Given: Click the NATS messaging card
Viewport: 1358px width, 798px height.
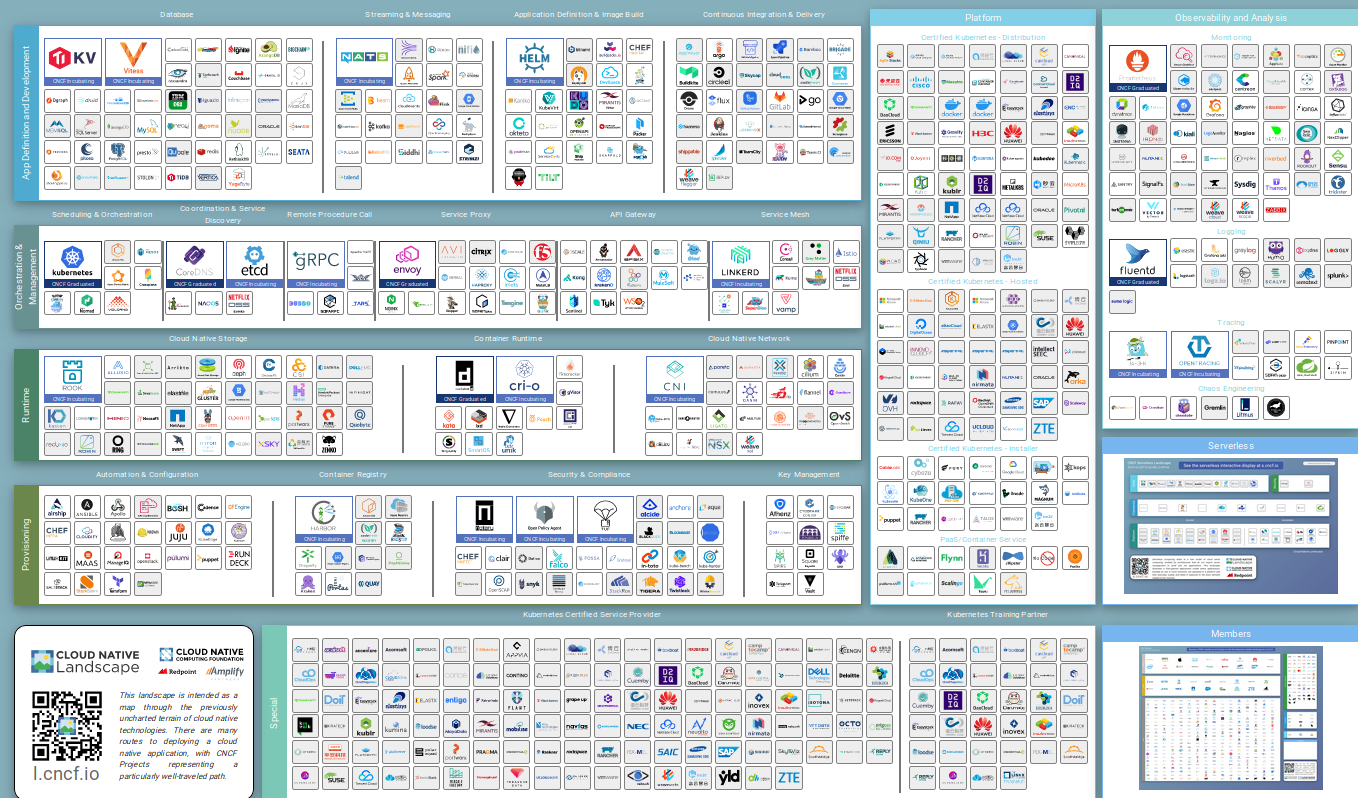Looking at the screenshot, I should pos(364,61).
